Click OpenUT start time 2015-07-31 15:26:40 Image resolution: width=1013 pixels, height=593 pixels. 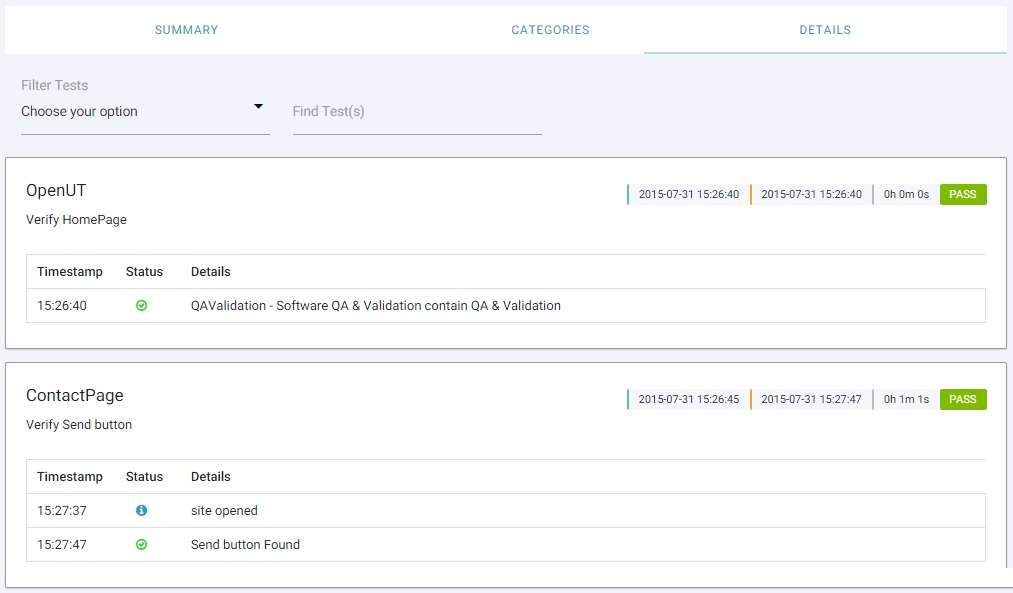(x=688, y=194)
